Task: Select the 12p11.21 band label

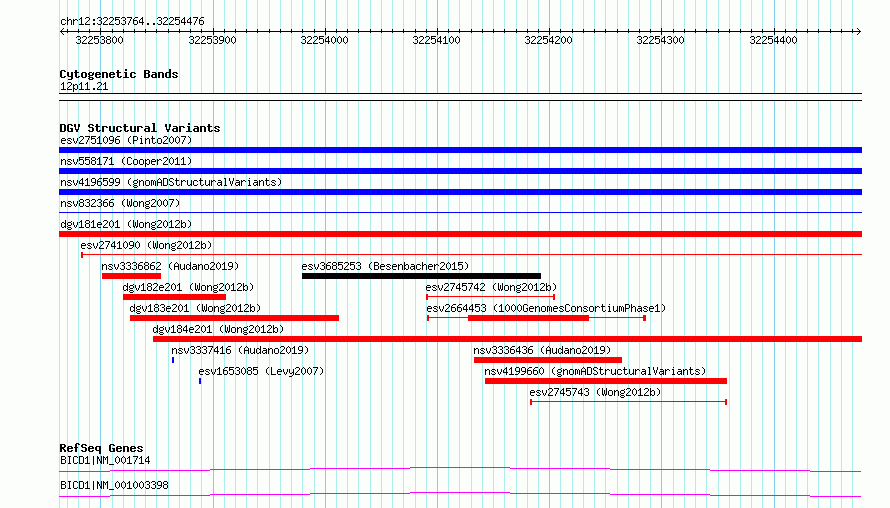Action: (84, 86)
